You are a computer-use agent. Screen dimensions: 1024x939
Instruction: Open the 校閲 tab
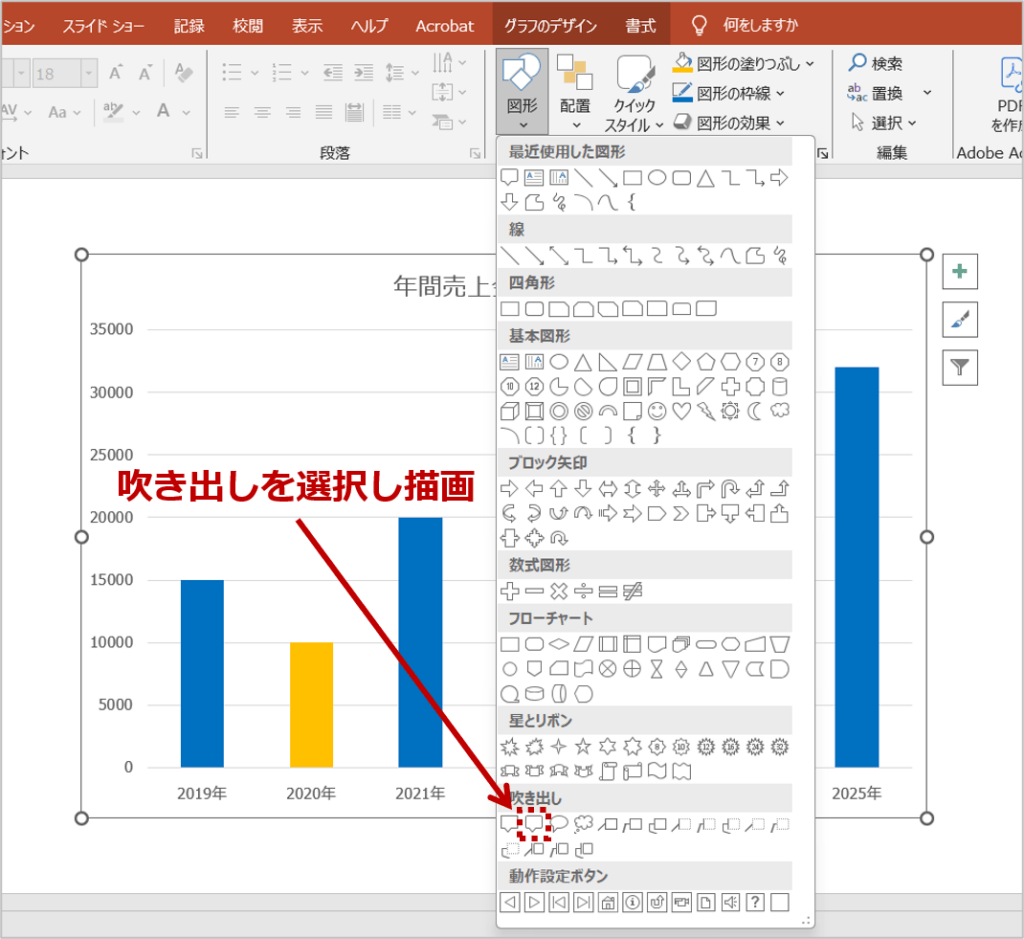(248, 25)
